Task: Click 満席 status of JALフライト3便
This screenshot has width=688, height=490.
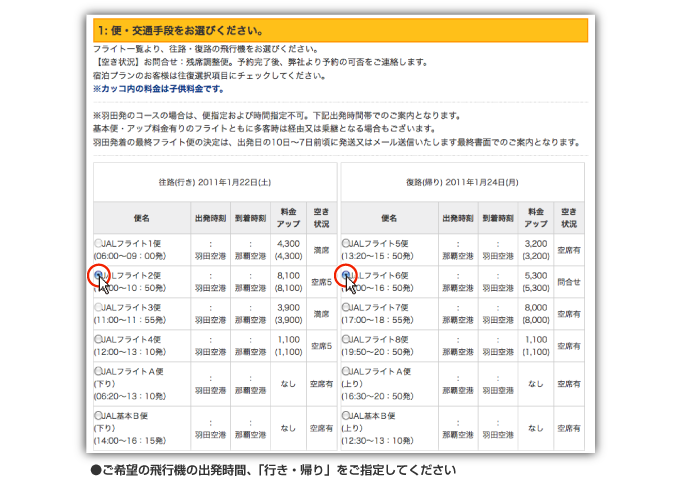Action: click(321, 314)
